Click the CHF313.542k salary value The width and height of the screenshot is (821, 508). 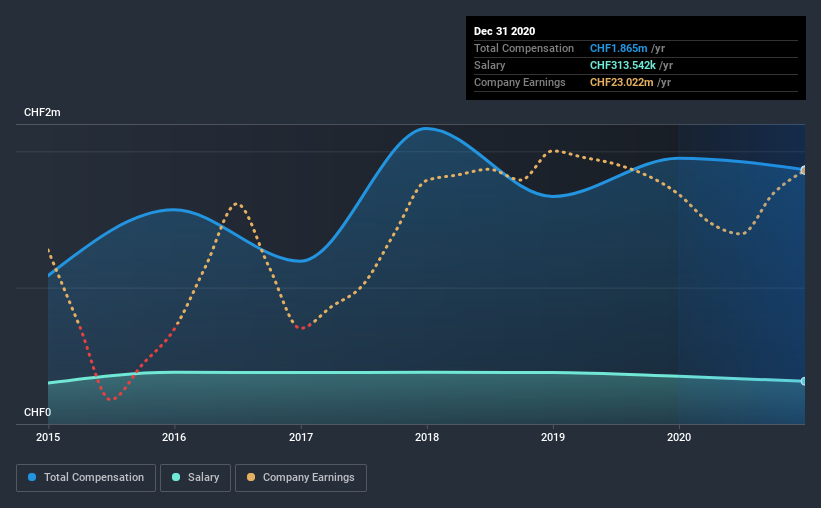(623, 65)
